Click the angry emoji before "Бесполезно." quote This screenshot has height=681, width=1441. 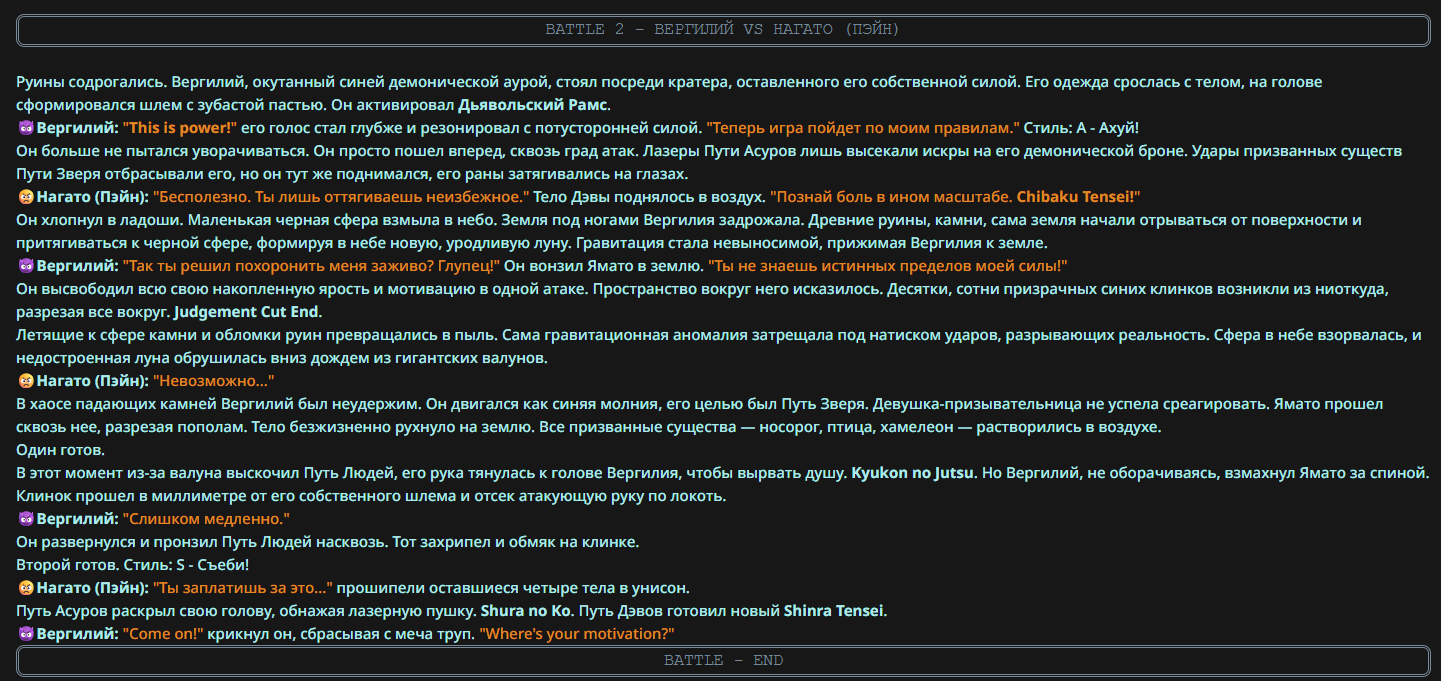pyautogui.click(x=25, y=197)
